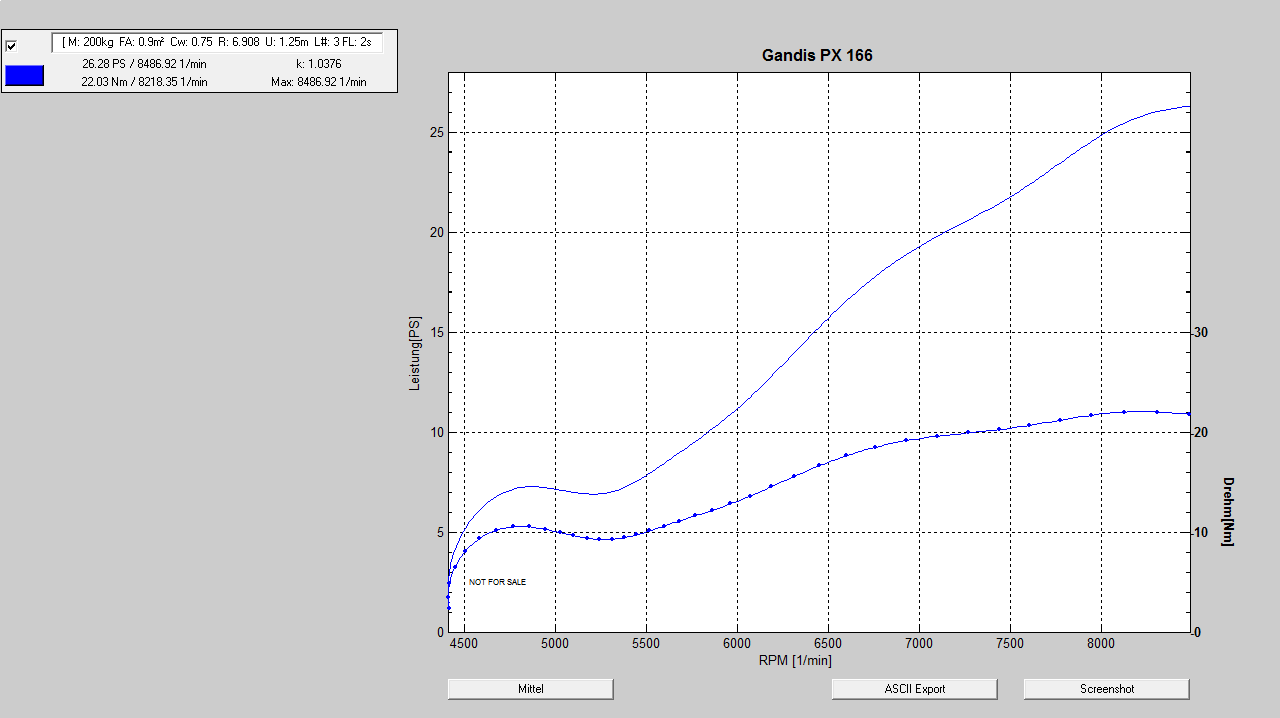Screen dimensions: 1280x718
Task: Click the Leistung[PS] axis label
Action: pyautogui.click(x=415, y=353)
